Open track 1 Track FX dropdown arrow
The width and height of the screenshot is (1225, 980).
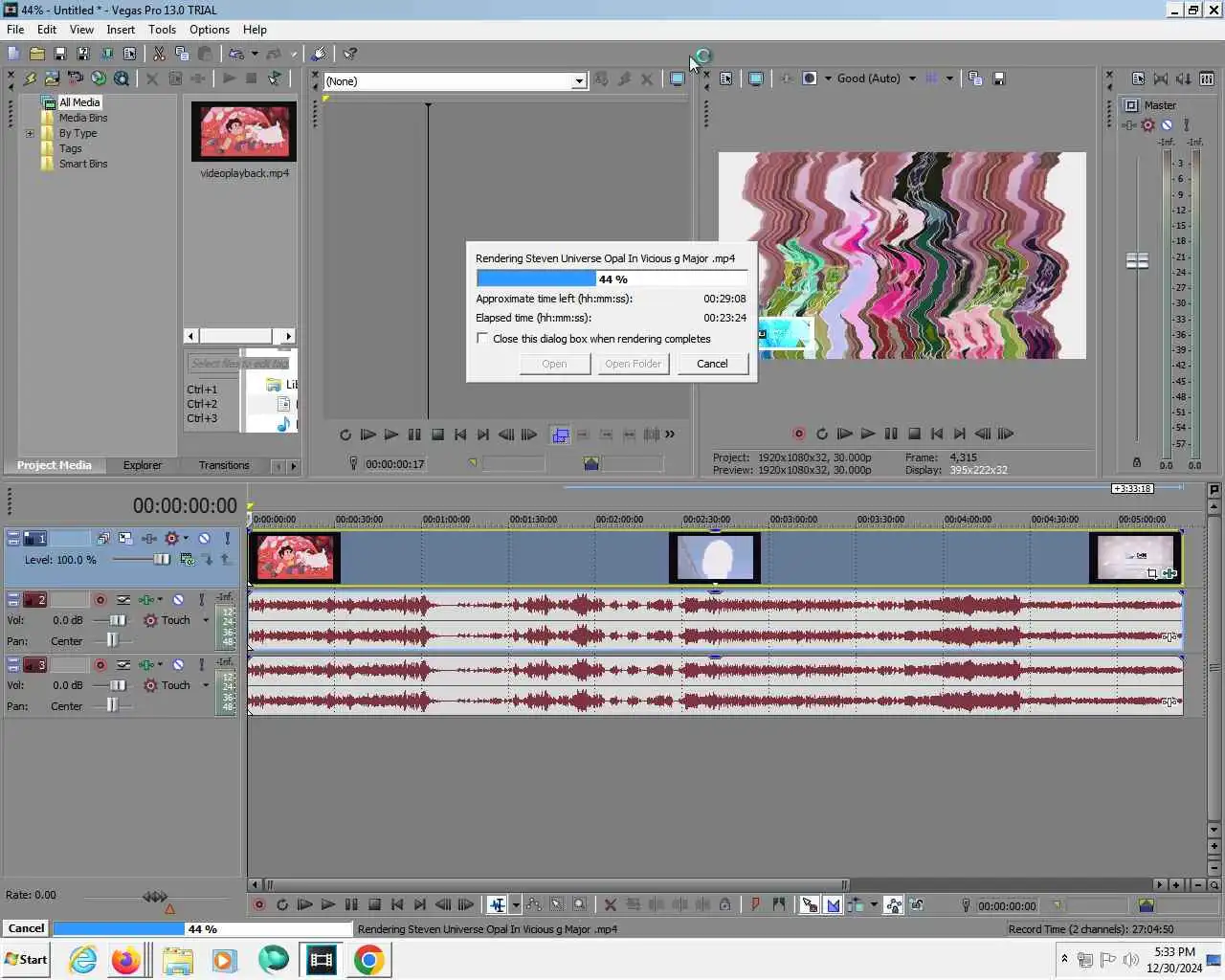pyautogui.click(x=186, y=539)
